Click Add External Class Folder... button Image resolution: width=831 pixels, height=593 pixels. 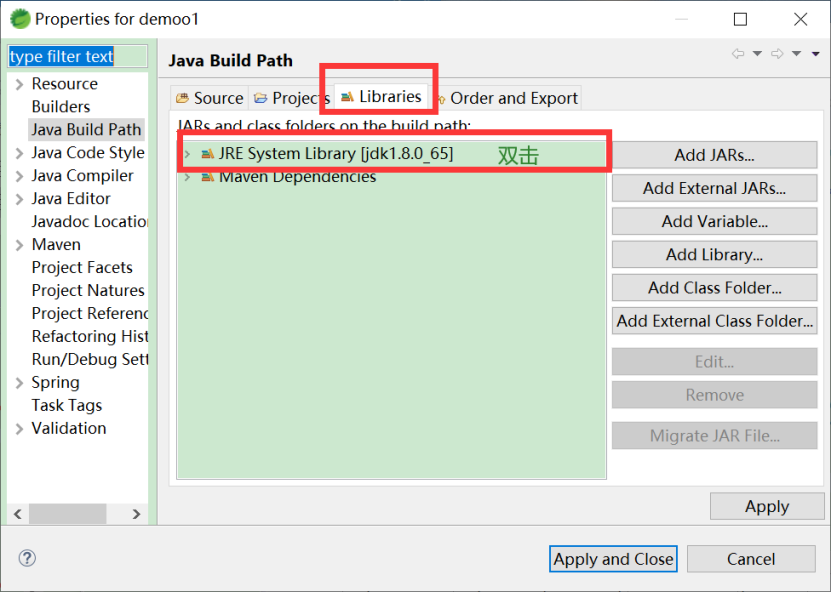tap(714, 321)
